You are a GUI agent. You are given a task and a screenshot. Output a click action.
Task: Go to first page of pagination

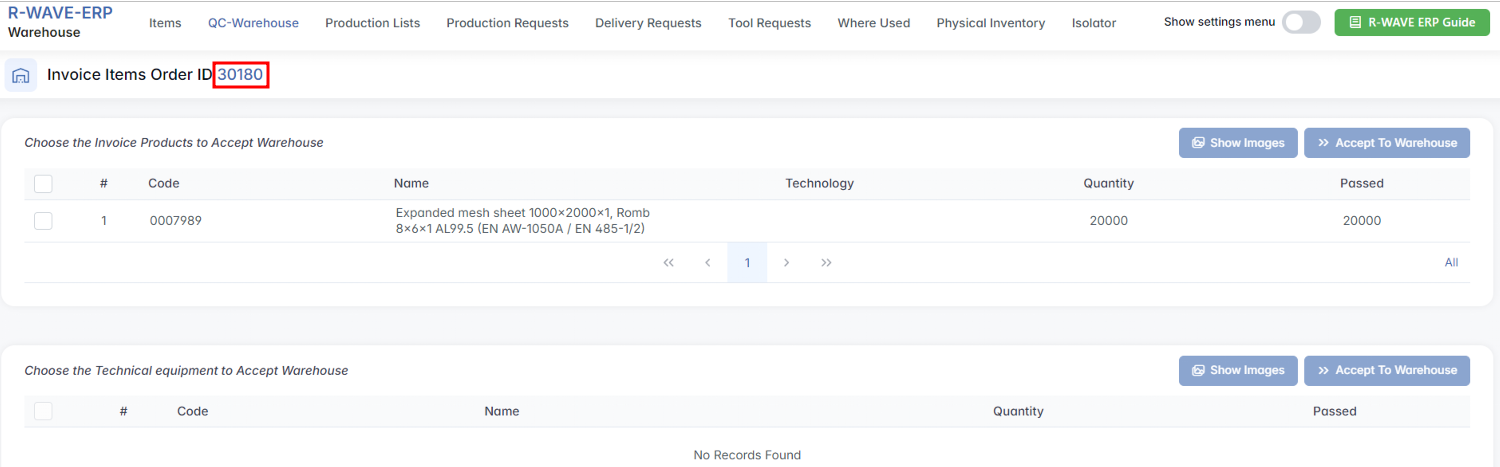pos(668,263)
